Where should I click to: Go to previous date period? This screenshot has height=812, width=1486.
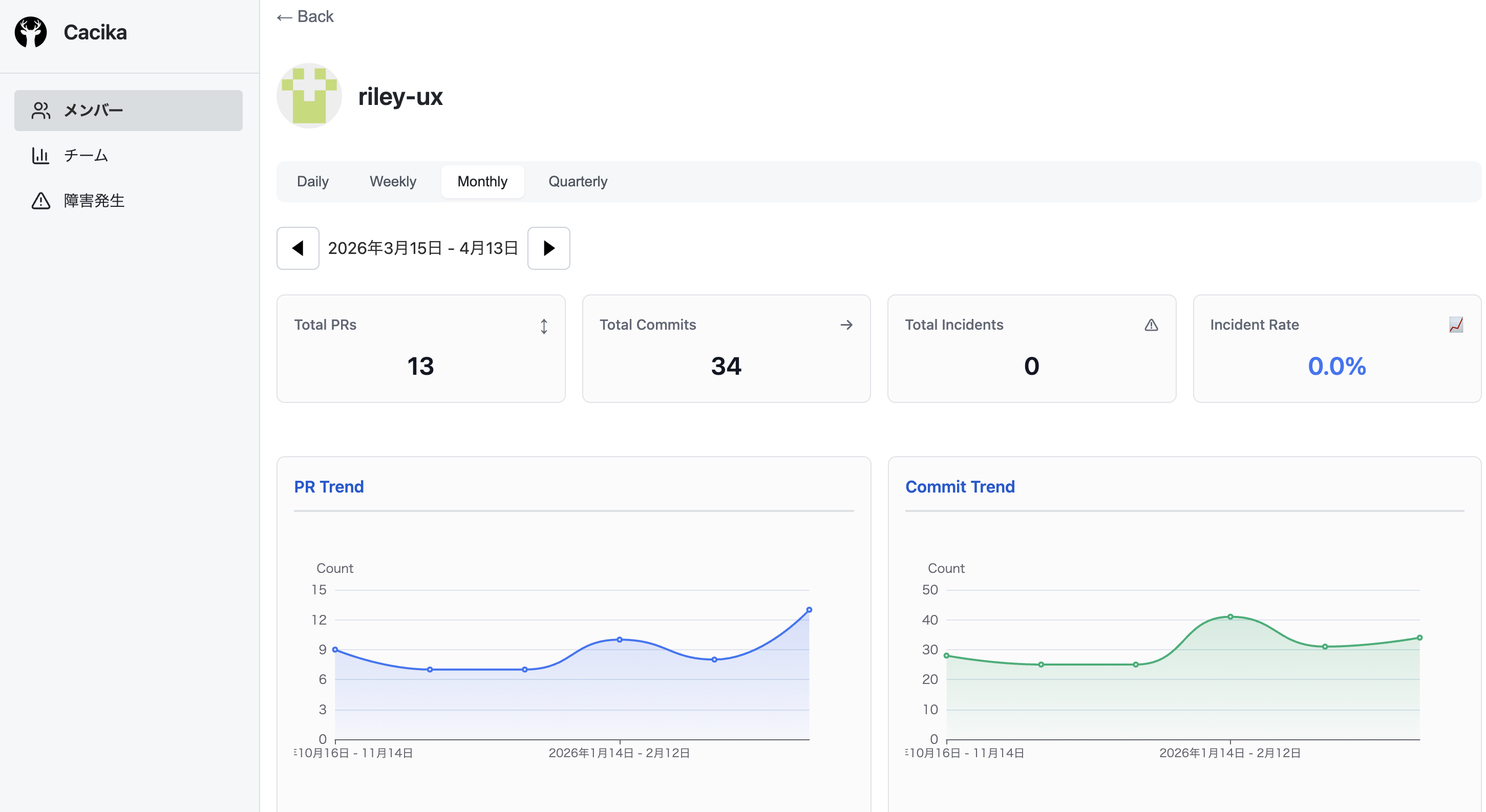pos(298,248)
